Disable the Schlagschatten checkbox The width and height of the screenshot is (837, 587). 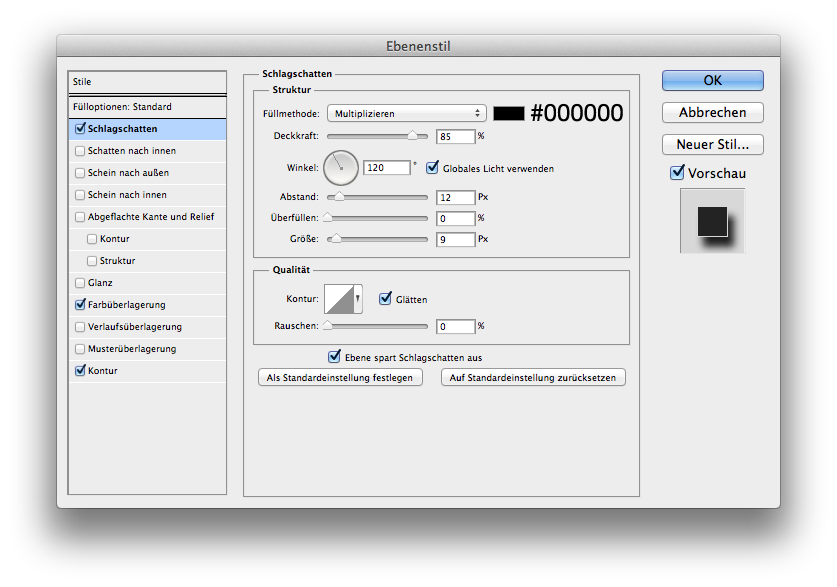(80, 129)
